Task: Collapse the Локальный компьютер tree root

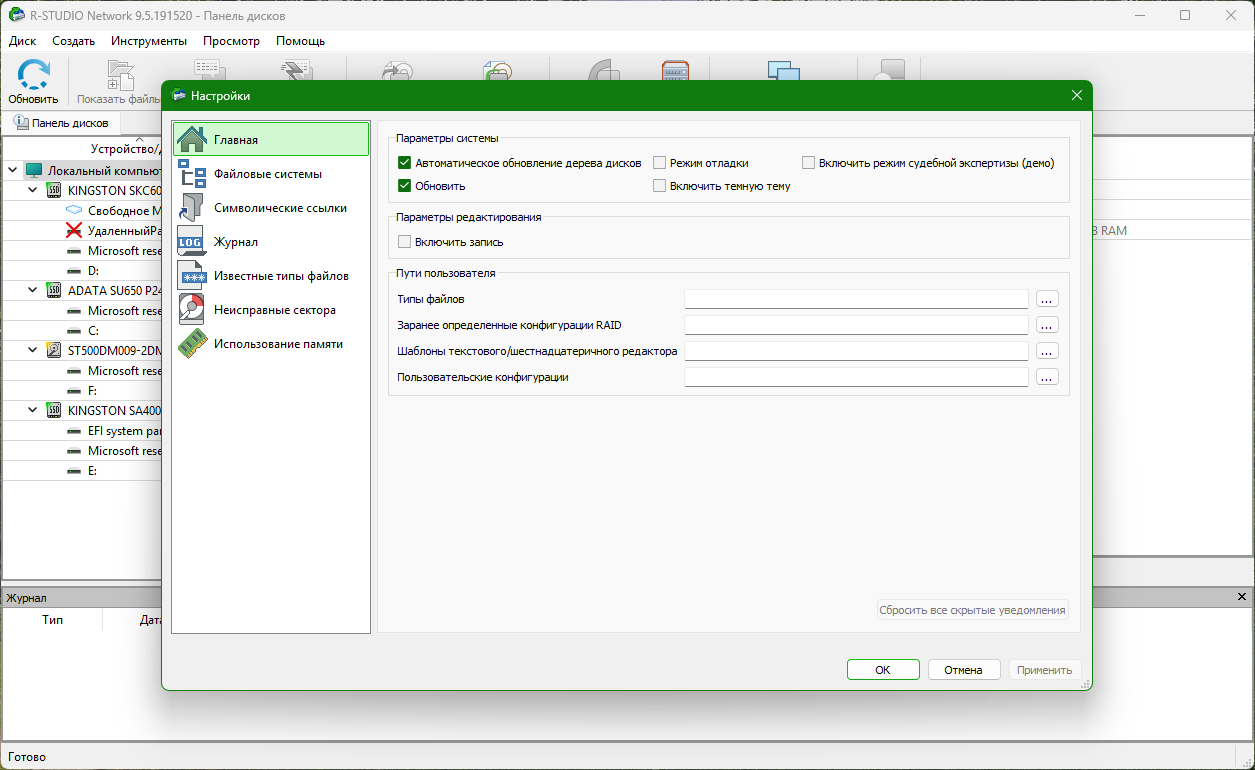Action: point(12,170)
